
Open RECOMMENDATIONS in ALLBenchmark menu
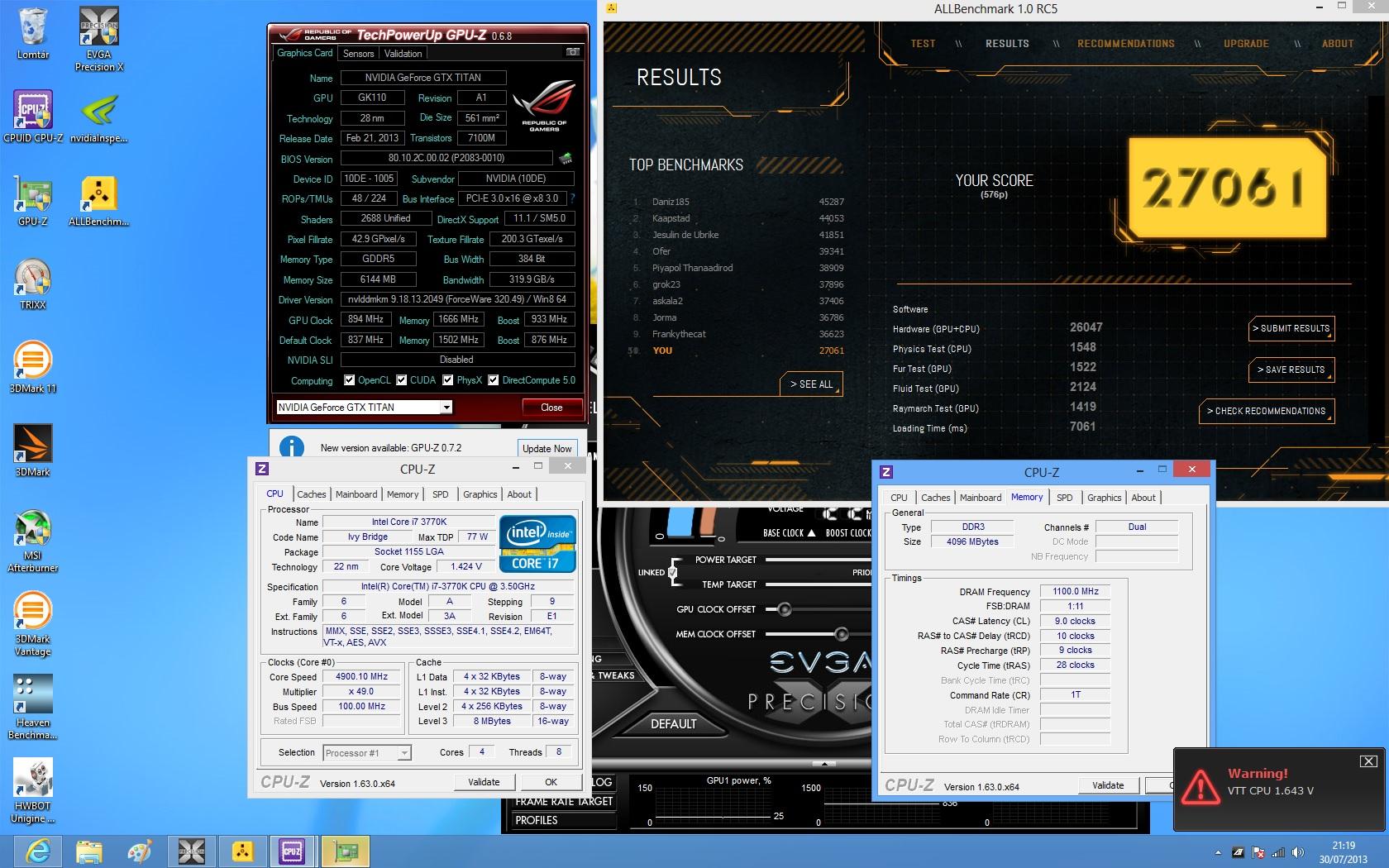point(1126,44)
